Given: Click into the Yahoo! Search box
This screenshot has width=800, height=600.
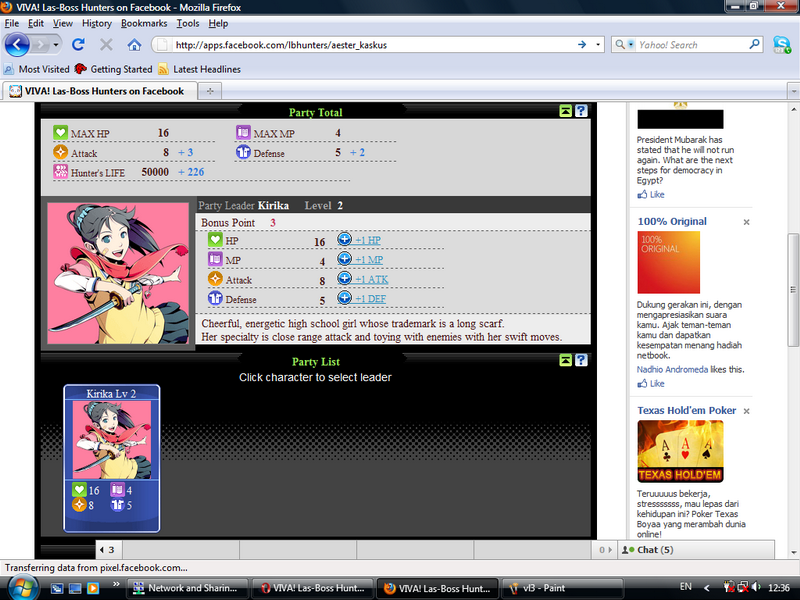Looking at the screenshot, I should 691,44.
